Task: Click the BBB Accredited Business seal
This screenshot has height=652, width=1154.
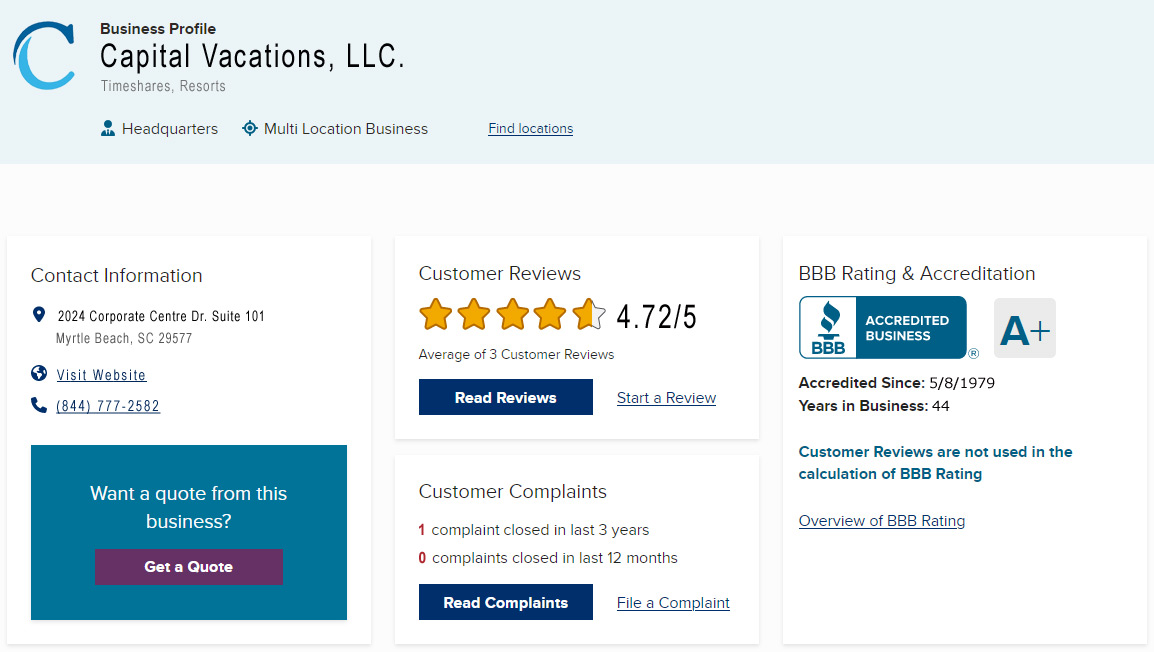Action: point(883,328)
